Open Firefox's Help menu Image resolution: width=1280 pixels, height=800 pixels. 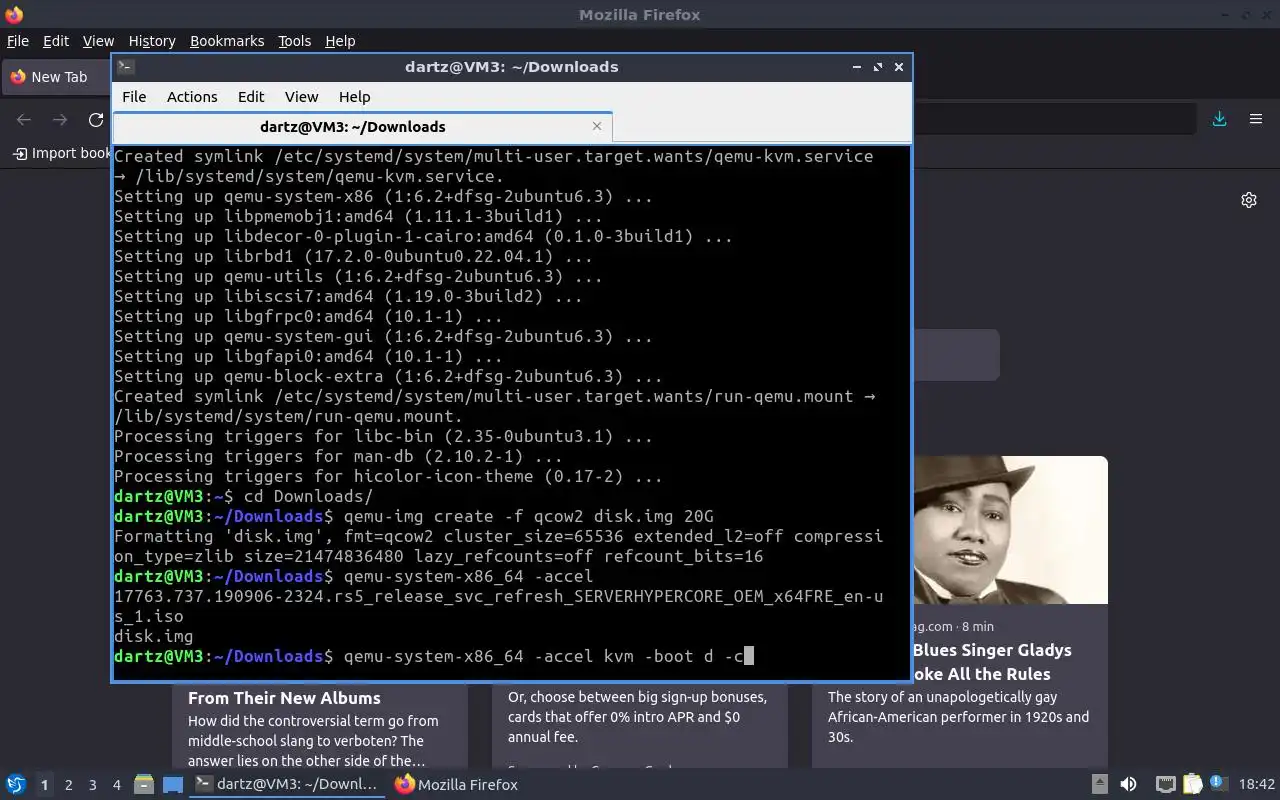pyautogui.click(x=340, y=41)
